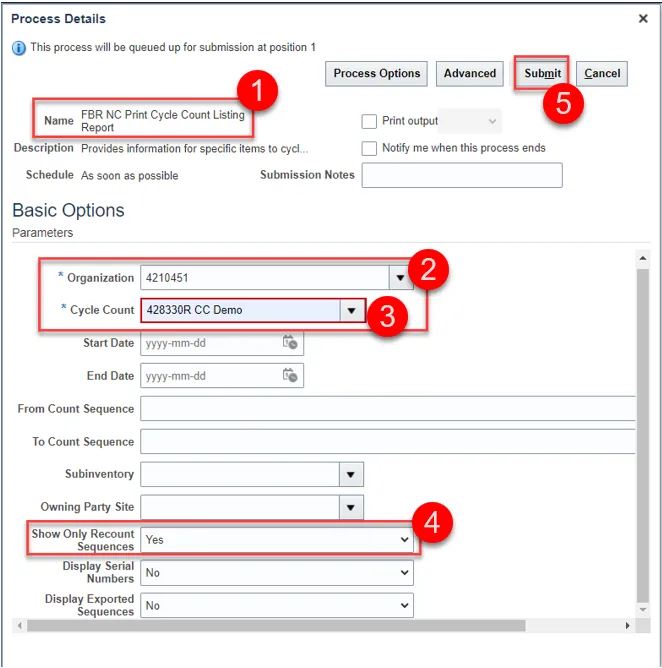Image resolution: width=662 pixels, height=668 pixels.
Task: Click the vertical scrollbar up arrow
Action: 643,258
